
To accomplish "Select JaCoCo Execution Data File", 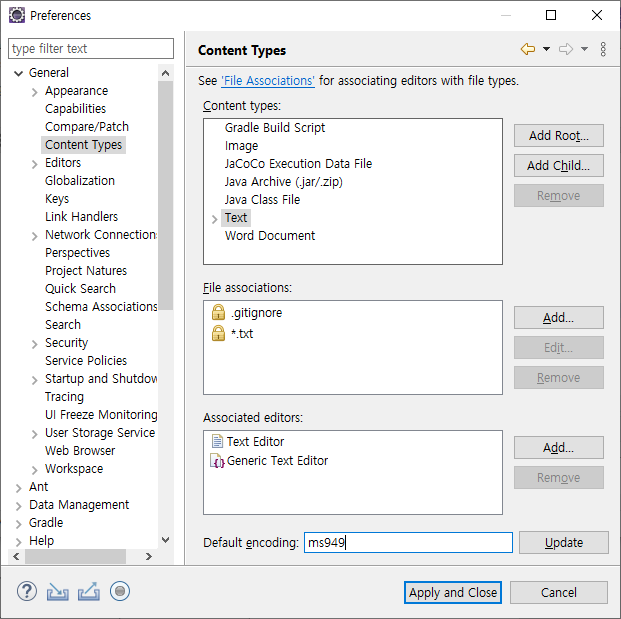I will (298, 164).
